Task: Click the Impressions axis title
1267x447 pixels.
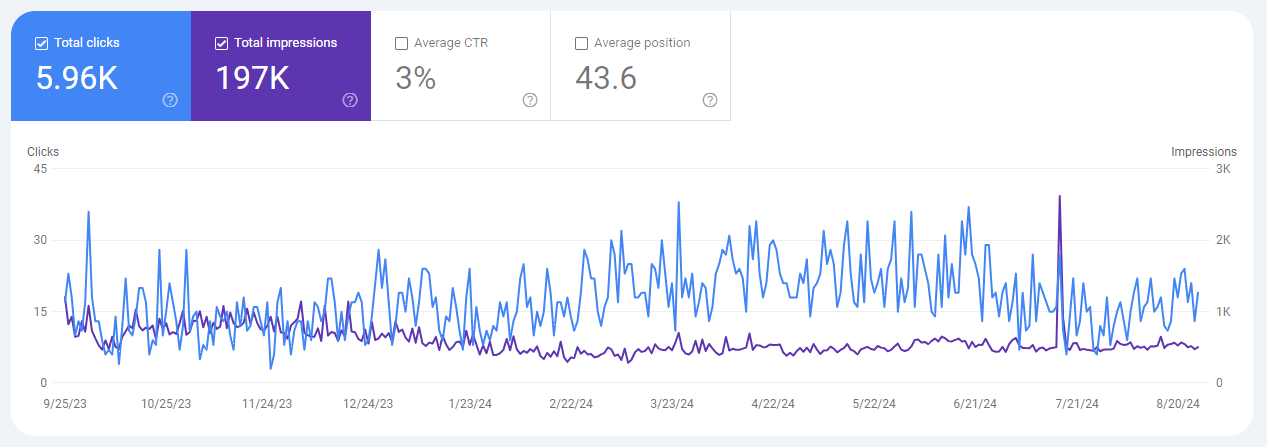Action: click(x=1203, y=152)
